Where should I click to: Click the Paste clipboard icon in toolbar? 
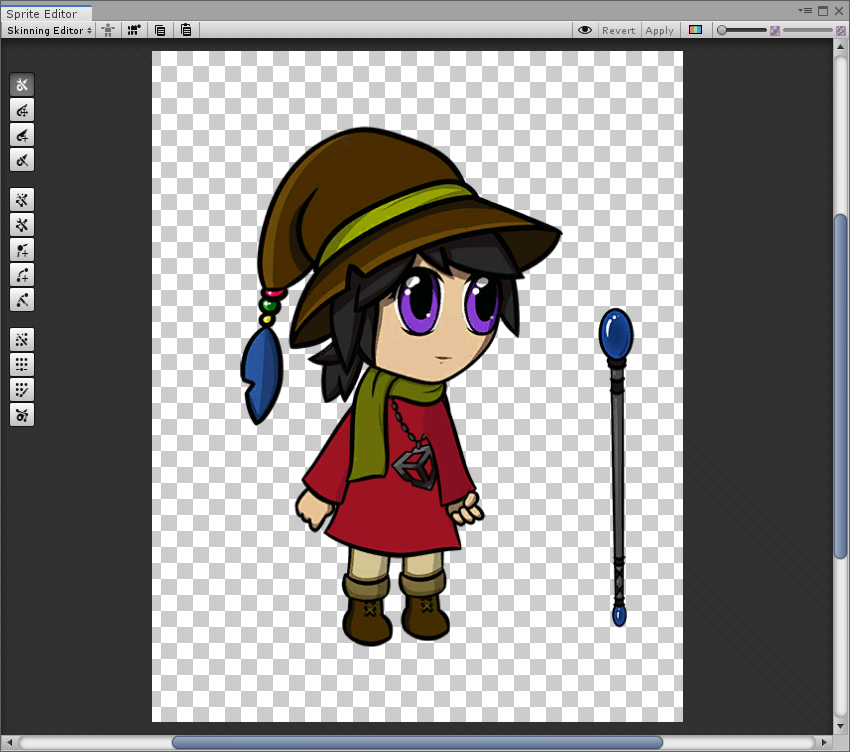(x=186, y=30)
